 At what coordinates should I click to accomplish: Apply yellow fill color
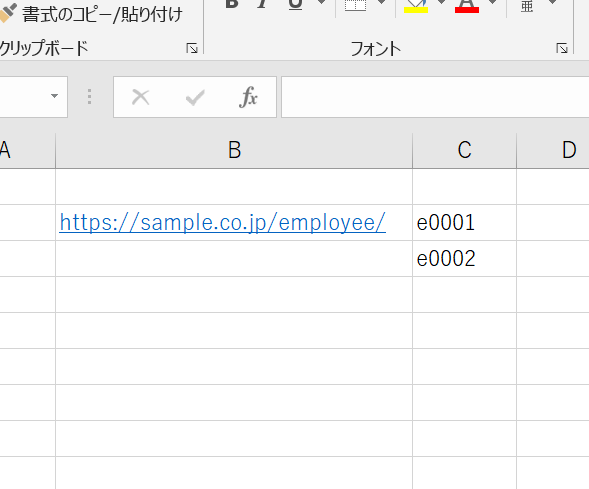416,6
